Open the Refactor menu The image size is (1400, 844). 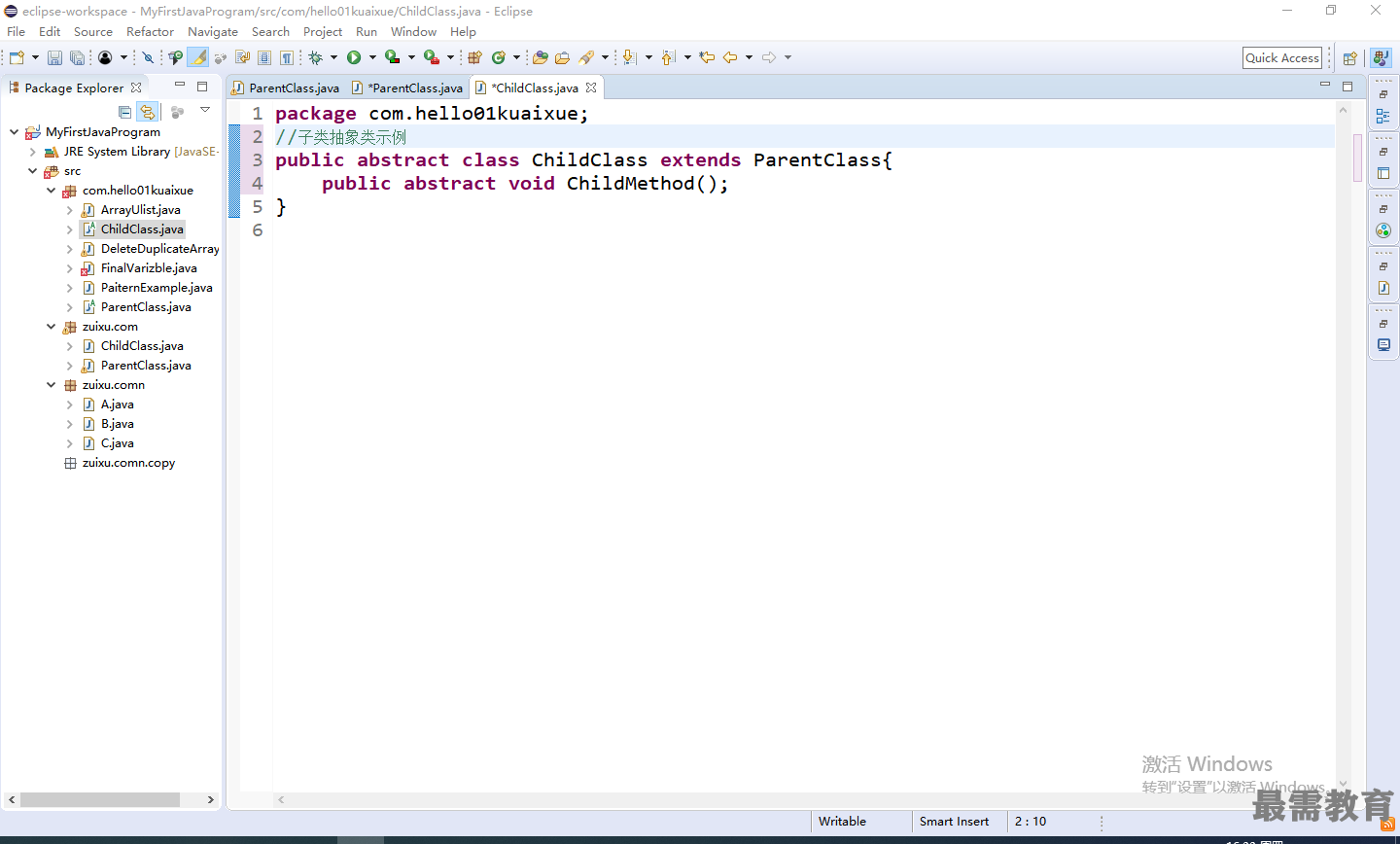150,32
